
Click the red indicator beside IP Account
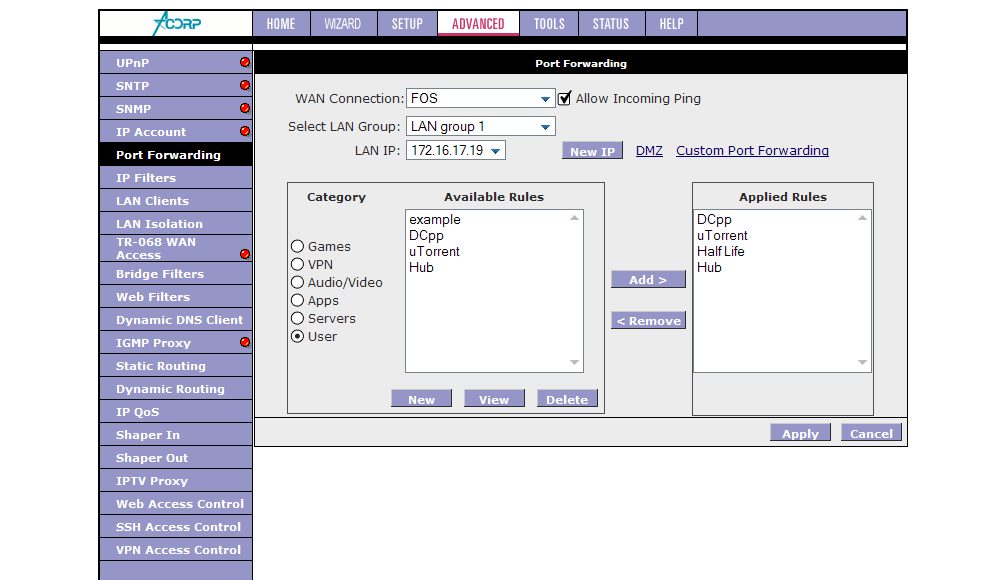point(244,131)
